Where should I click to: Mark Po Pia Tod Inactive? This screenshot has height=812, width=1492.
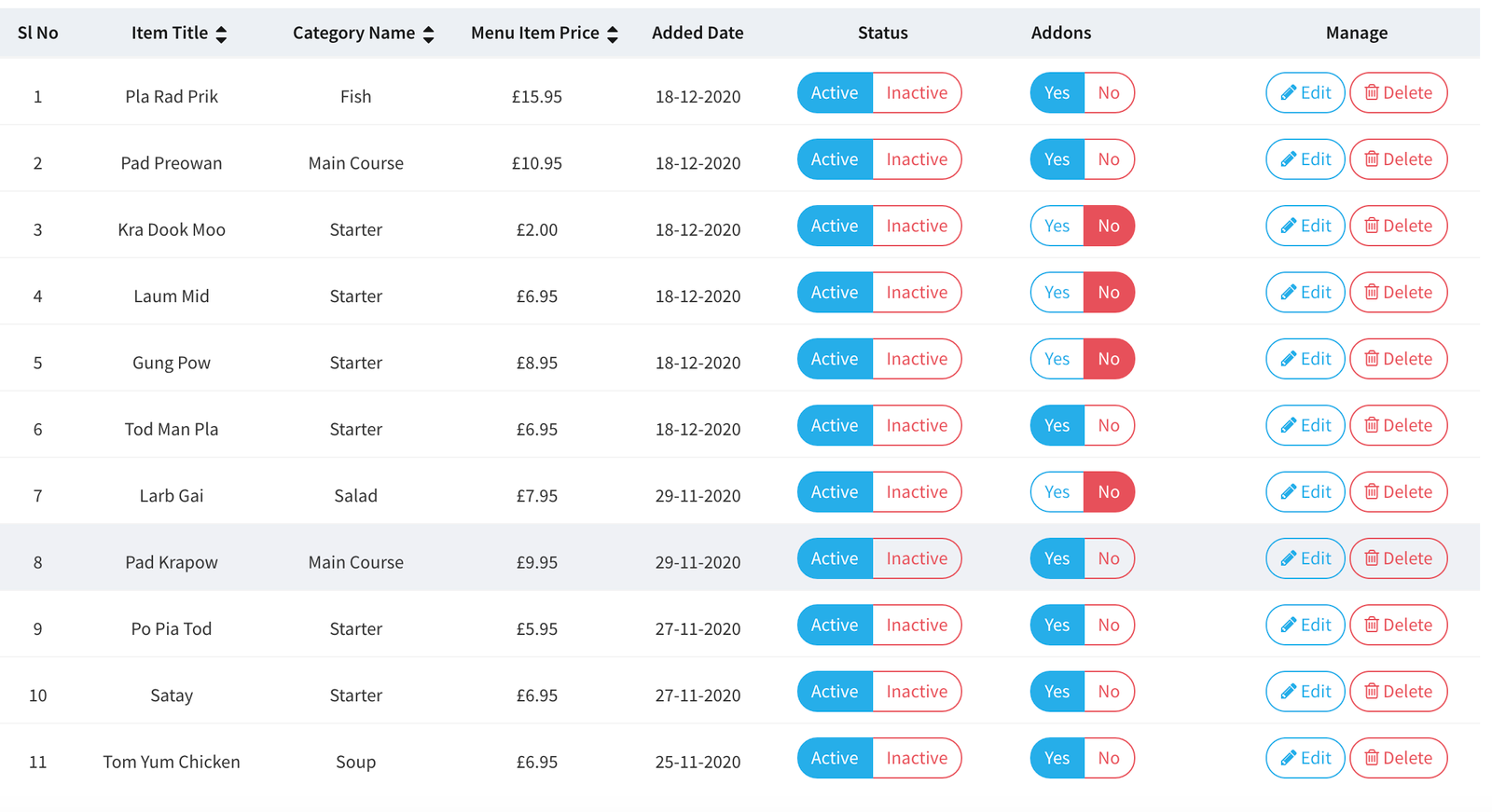(917, 625)
